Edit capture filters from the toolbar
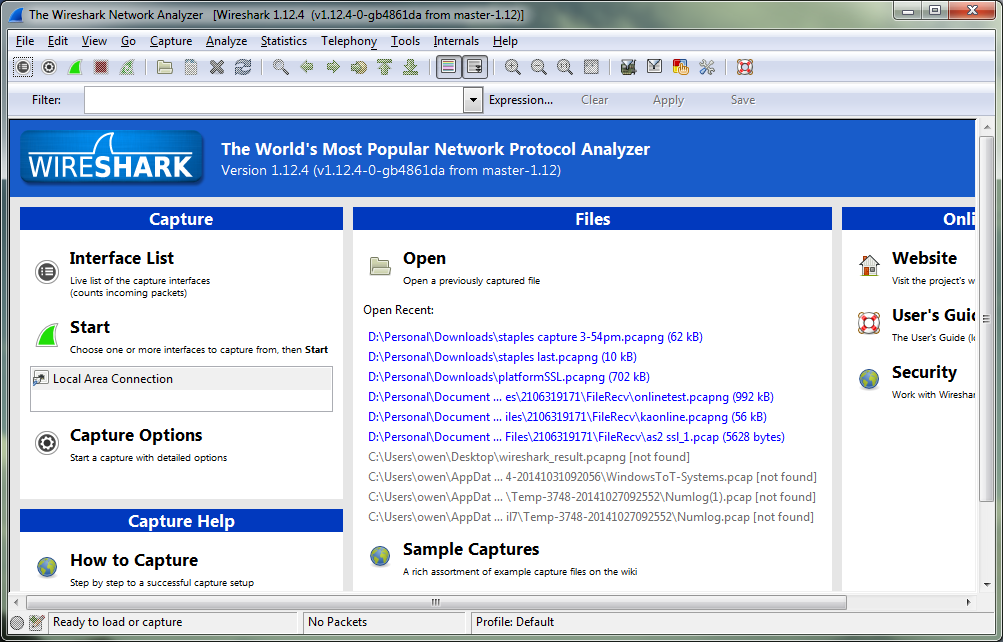 click(628, 67)
